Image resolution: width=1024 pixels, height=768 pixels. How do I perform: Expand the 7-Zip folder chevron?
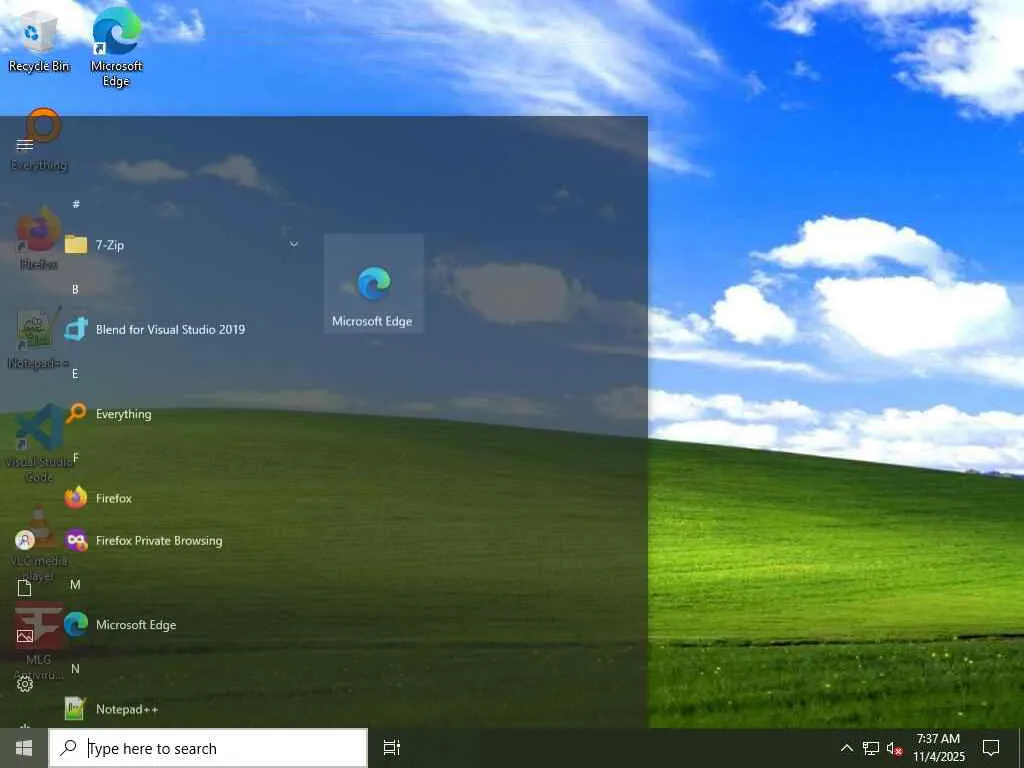(x=294, y=244)
